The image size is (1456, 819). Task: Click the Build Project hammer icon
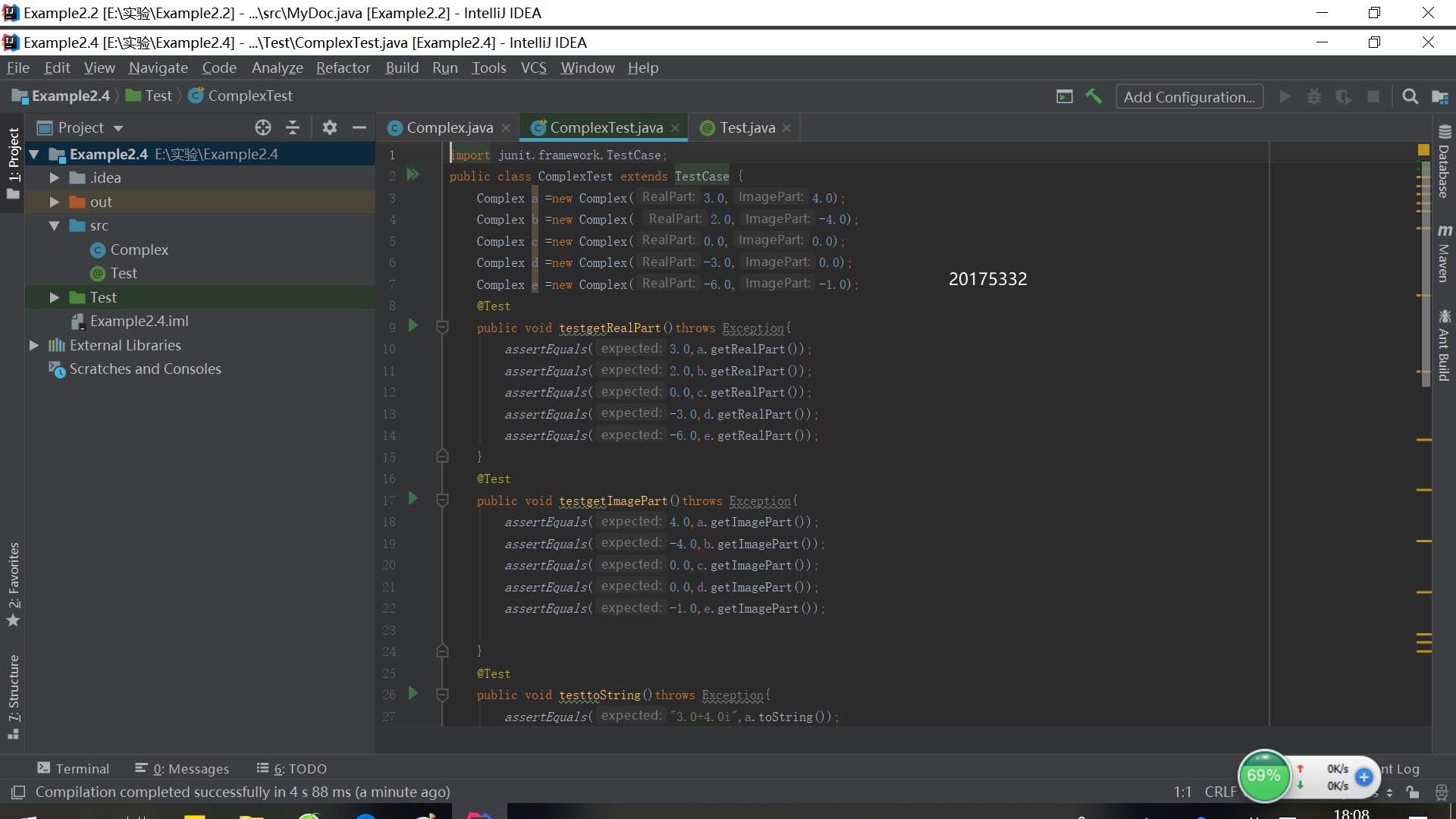(x=1094, y=96)
